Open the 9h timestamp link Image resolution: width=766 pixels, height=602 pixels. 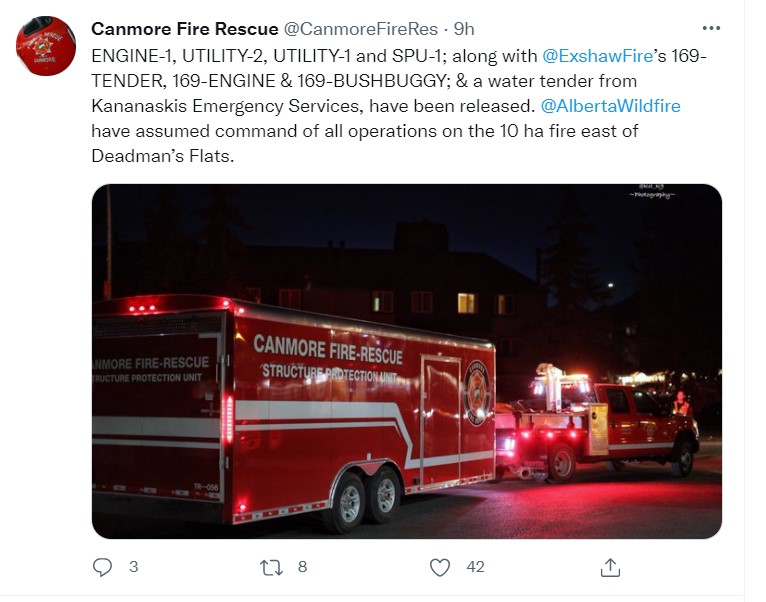[x=464, y=29]
